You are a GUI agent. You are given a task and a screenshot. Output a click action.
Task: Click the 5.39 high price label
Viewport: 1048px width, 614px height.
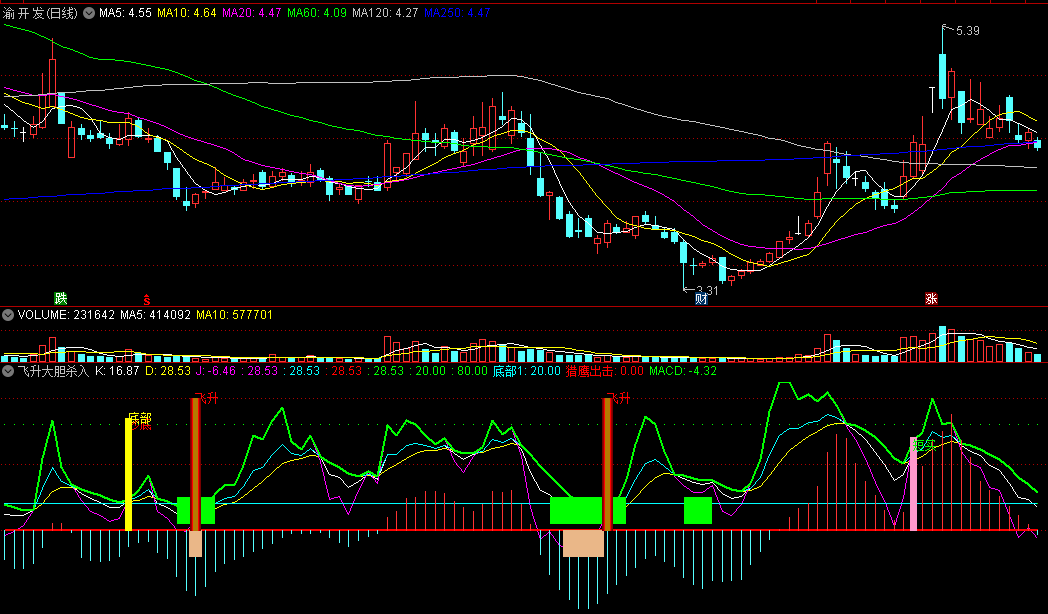[x=968, y=31]
